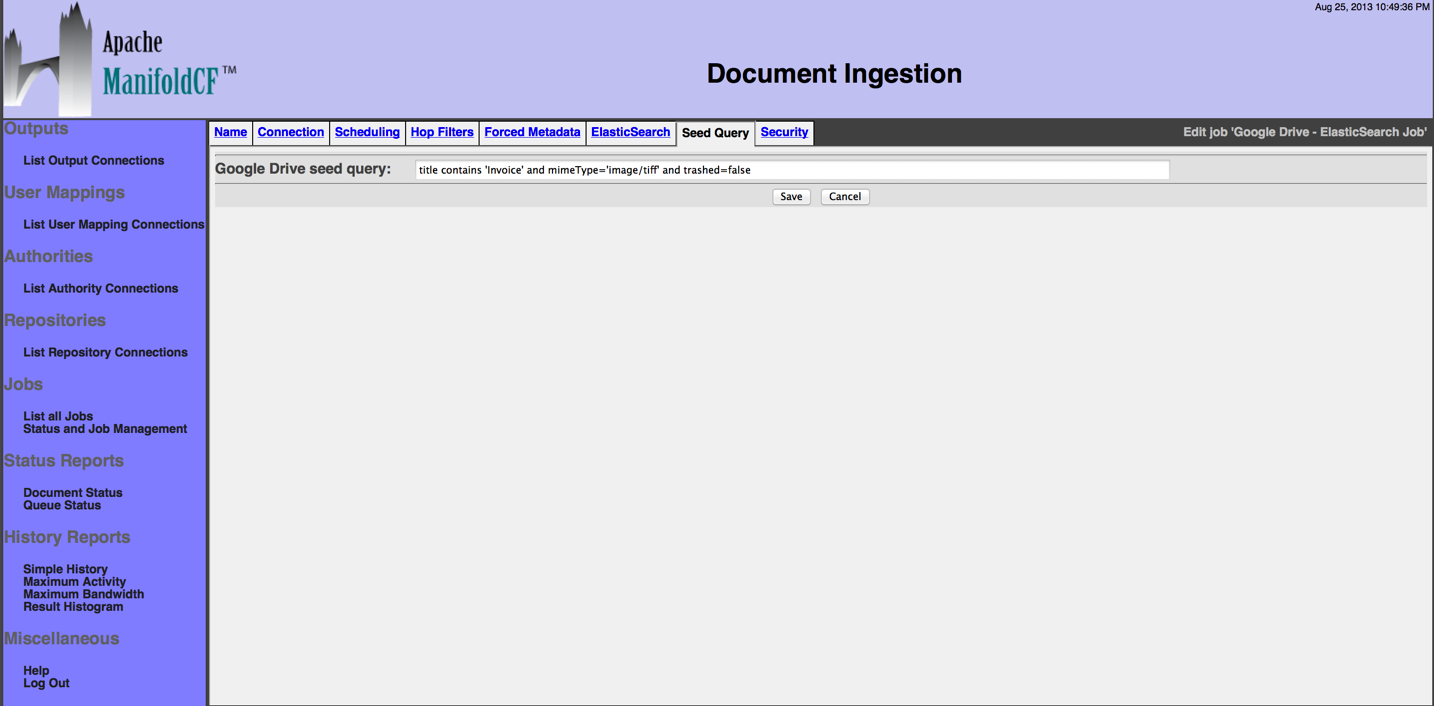The height and width of the screenshot is (706, 1434).
Task: Open the Name tab
Action: pos(230,132)
